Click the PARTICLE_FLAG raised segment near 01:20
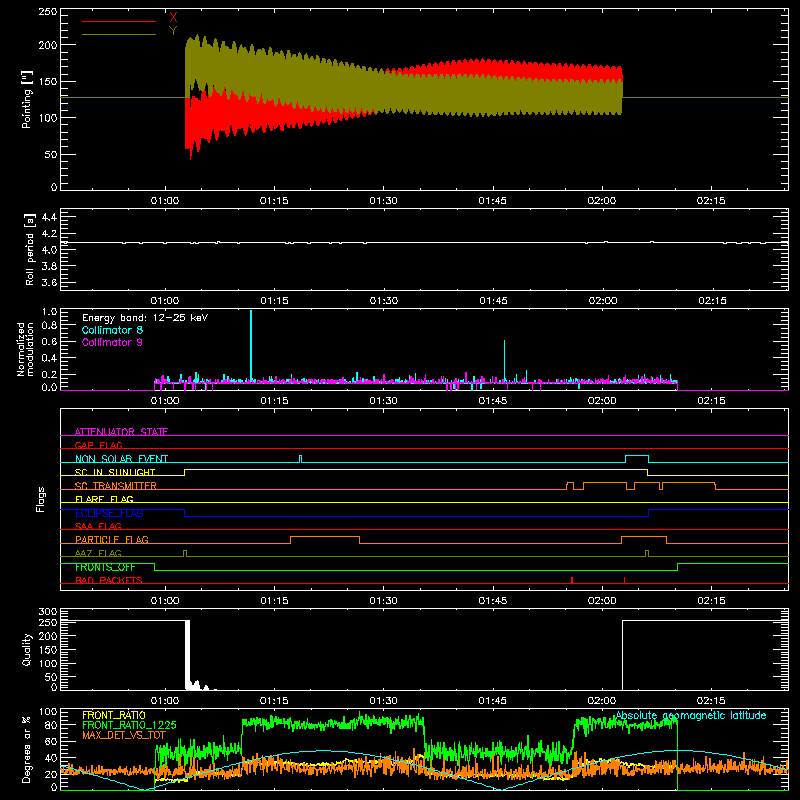 point(325,537)
